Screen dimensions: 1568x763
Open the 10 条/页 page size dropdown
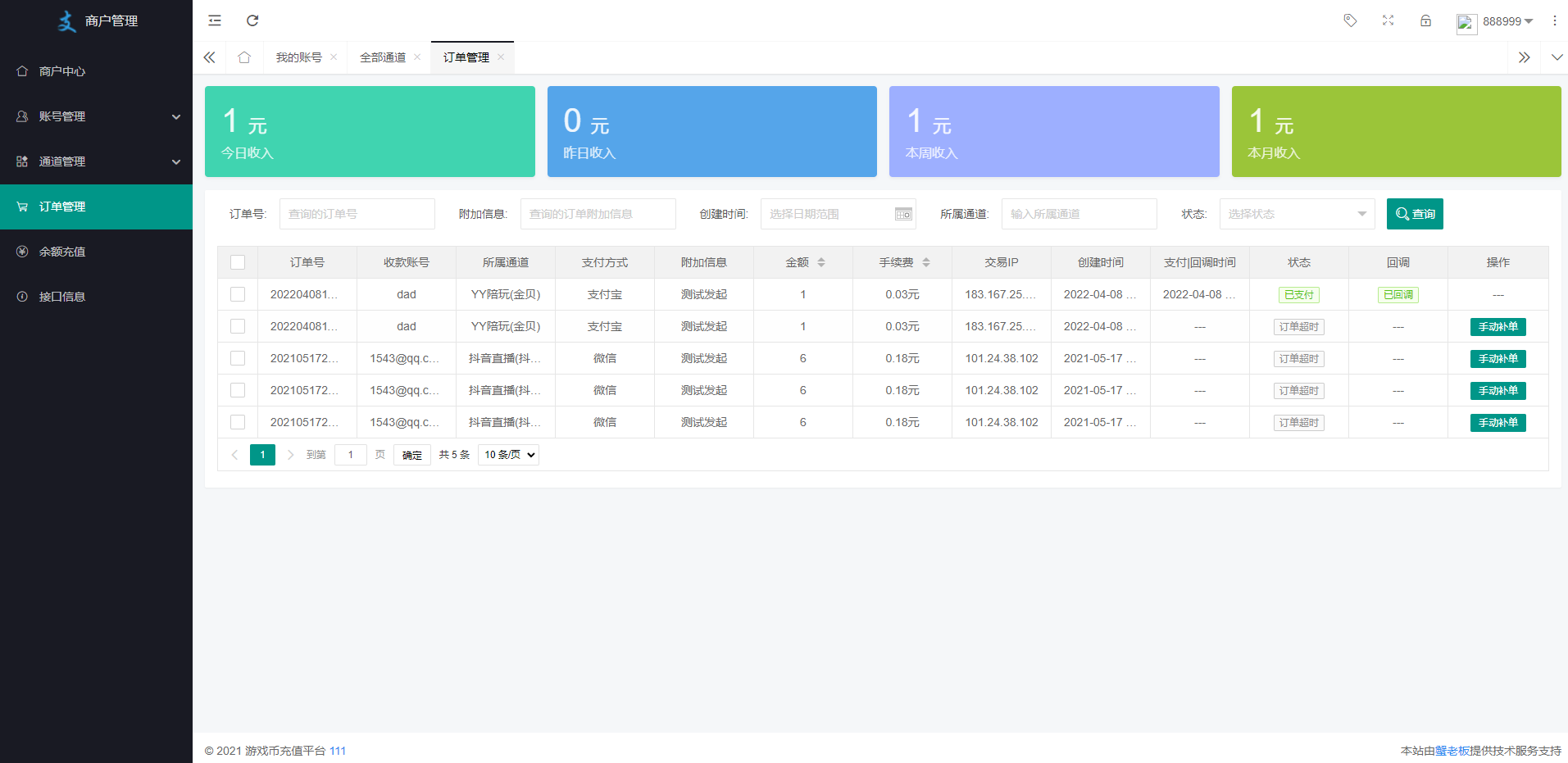point(508,455)
